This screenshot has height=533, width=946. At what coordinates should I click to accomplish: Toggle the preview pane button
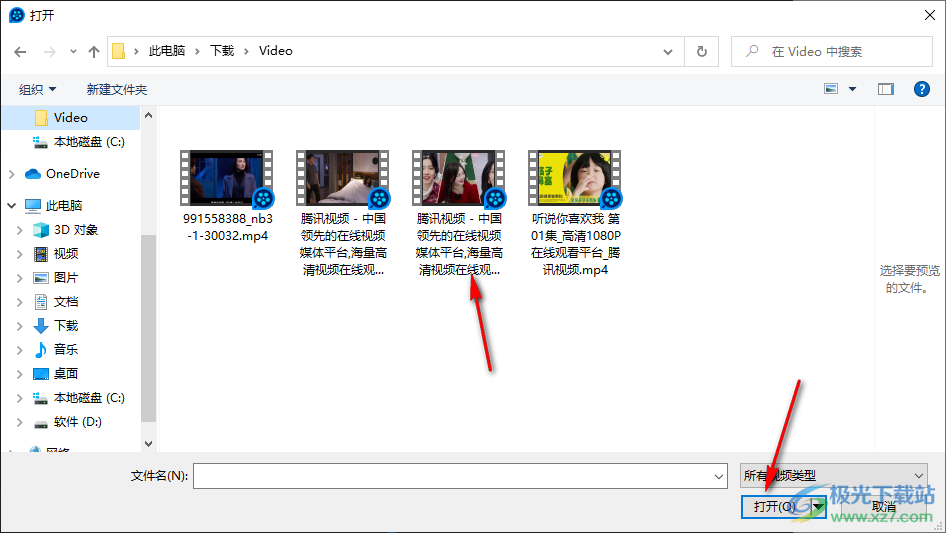886,89
